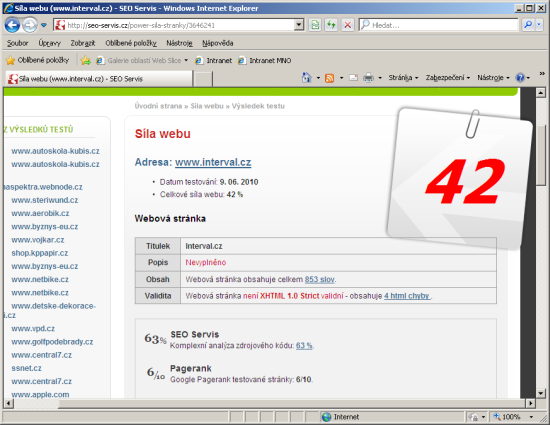Expand Home button dropdown arrow
Screen dimensions: 550x425
coord(318,78)
